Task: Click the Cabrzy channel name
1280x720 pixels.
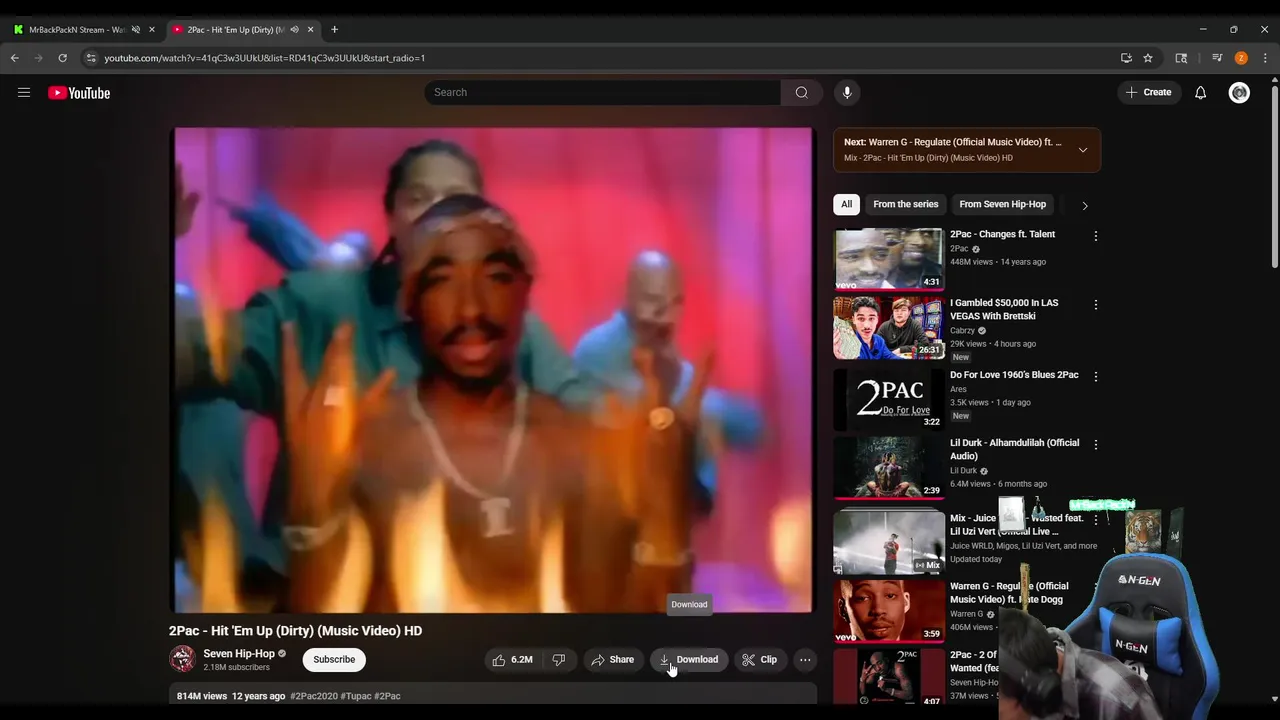Action: pos(962,330)
